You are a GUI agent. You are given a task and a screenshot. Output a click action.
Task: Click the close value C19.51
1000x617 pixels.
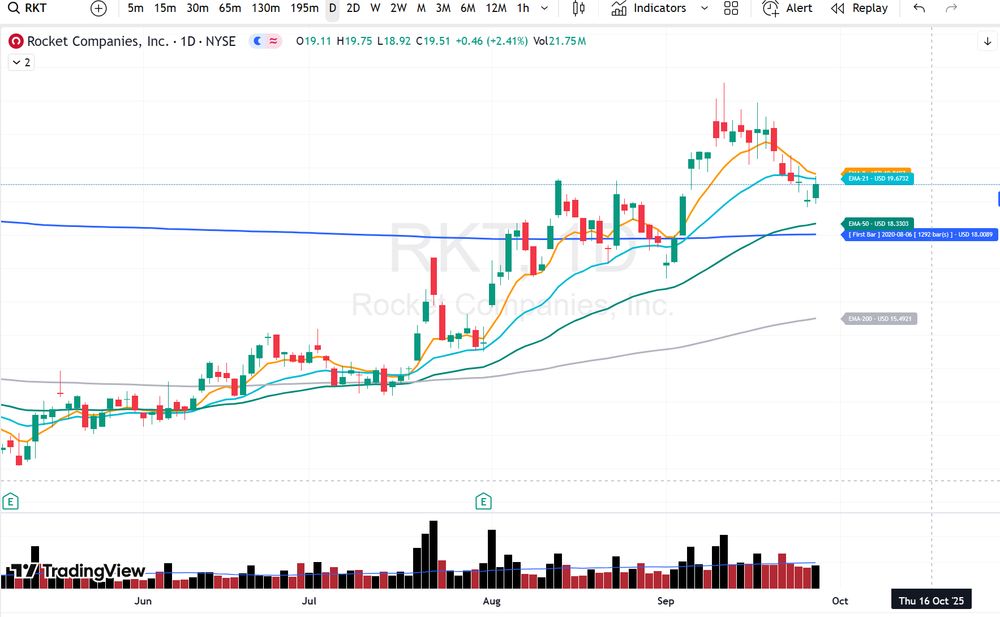click(x=433, y=41)
